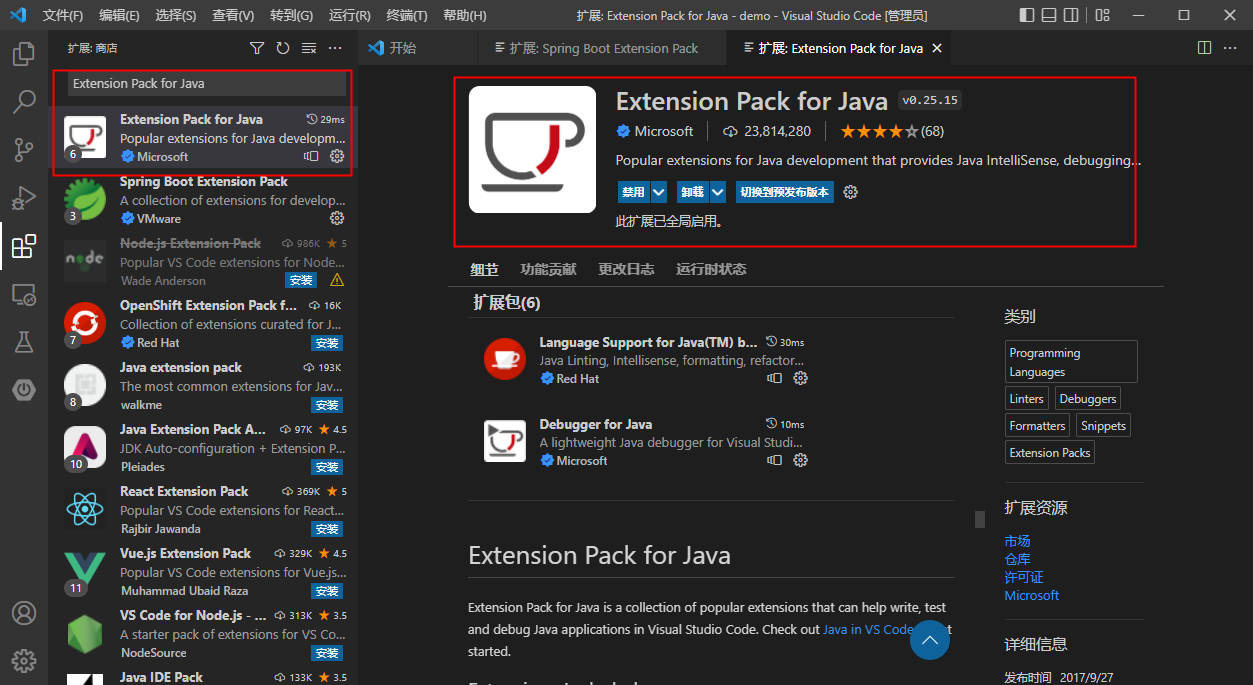Open the Explorer view in activity bar
The image size is (1253, 685).
click(x=24, y=54)
